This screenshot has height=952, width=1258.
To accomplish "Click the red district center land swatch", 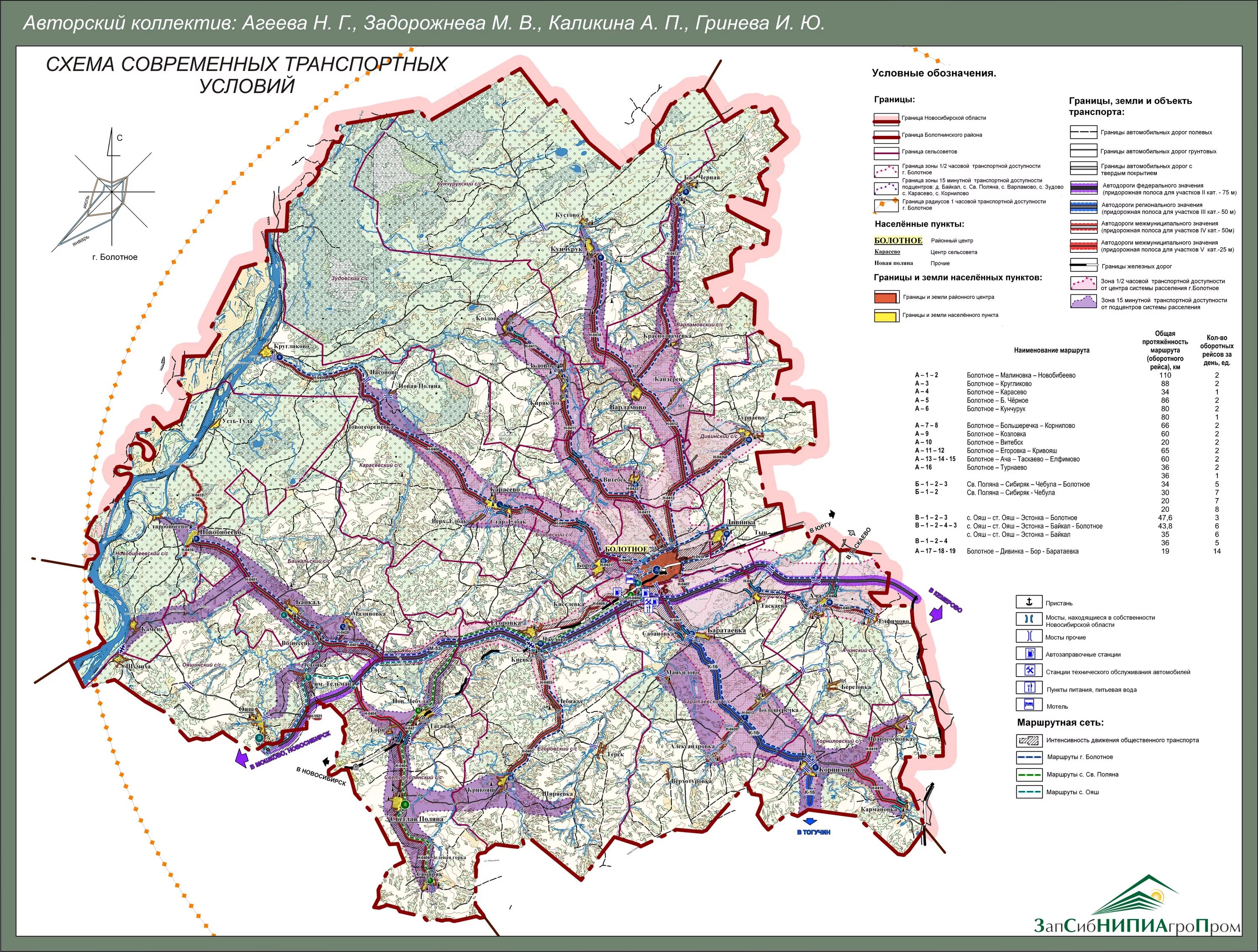I will (886, 298).
